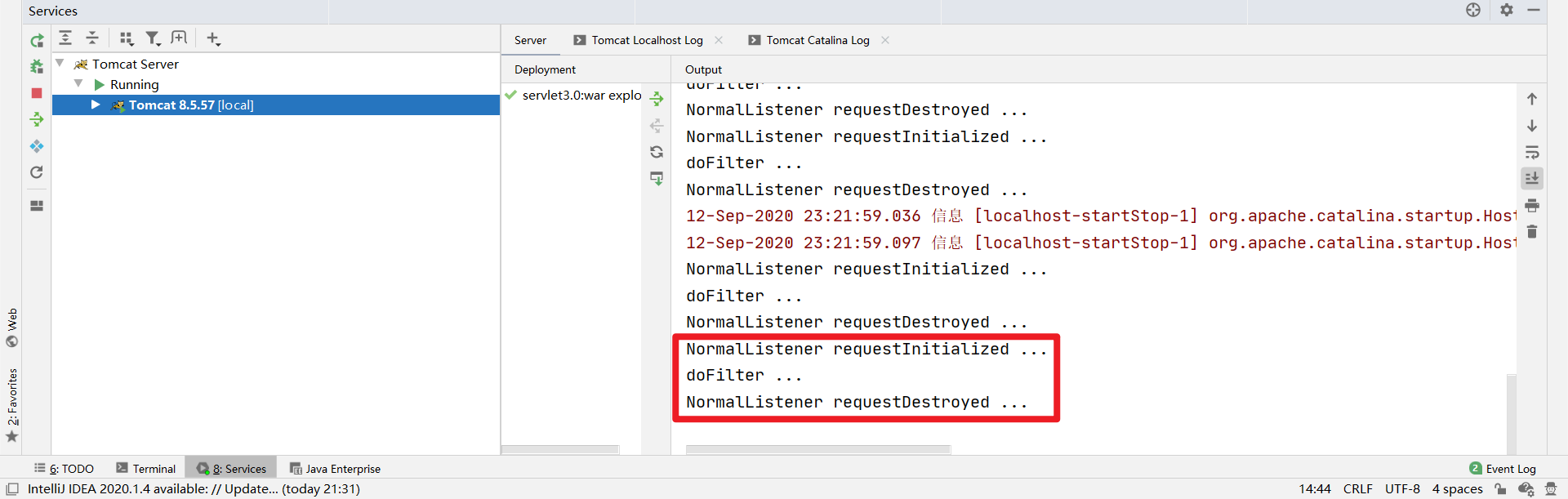Click the crosshair Show in target icon
This screenshot has width=1568, height=499.
pos(1473,10)
